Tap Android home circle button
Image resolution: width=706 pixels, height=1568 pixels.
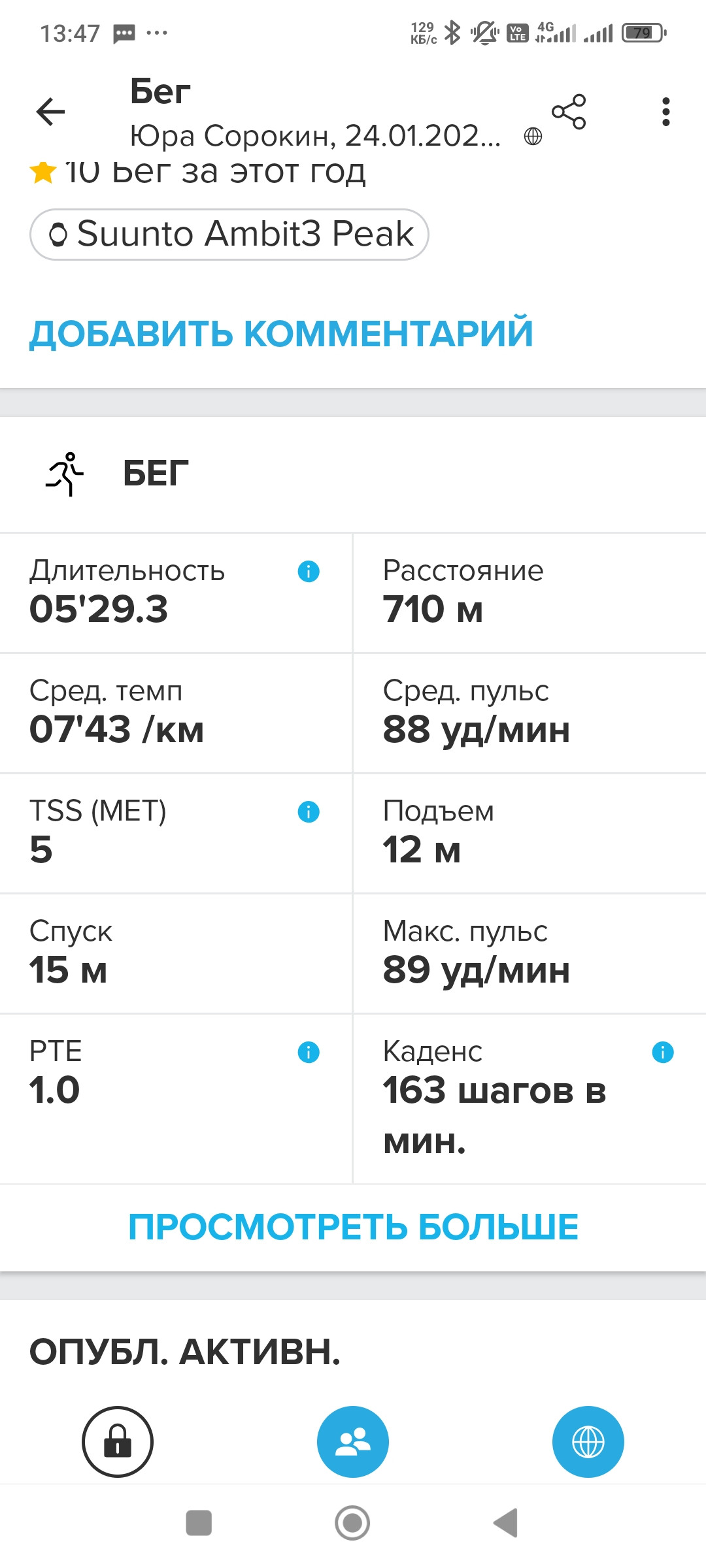(353, 1523)
